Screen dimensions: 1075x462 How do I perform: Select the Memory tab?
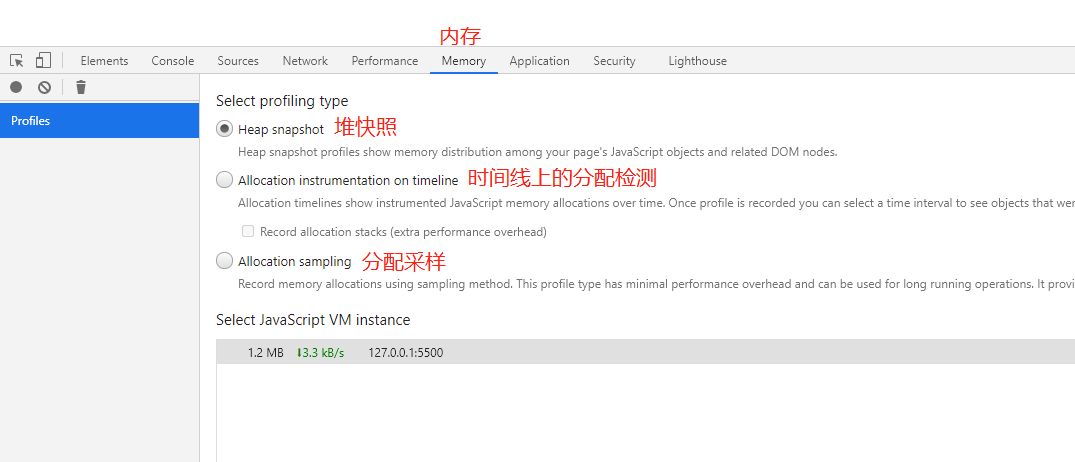click(x=463, y=61)
